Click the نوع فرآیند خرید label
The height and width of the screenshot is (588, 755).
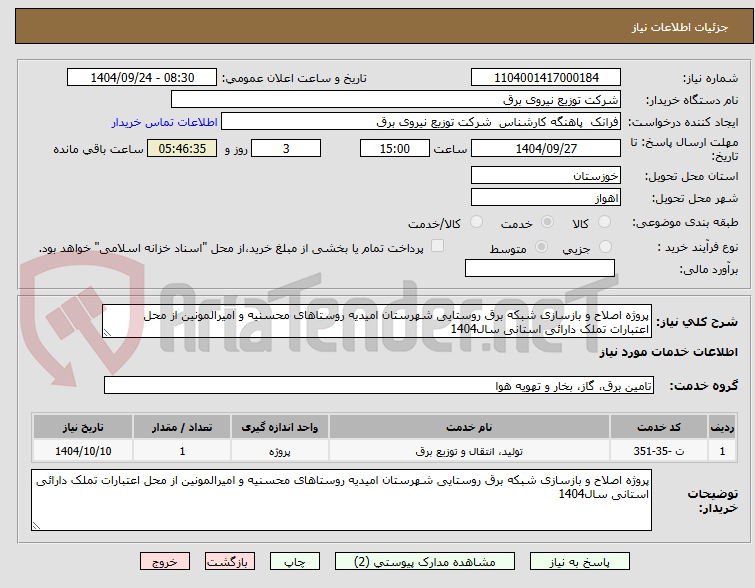(x=698, y=248)
